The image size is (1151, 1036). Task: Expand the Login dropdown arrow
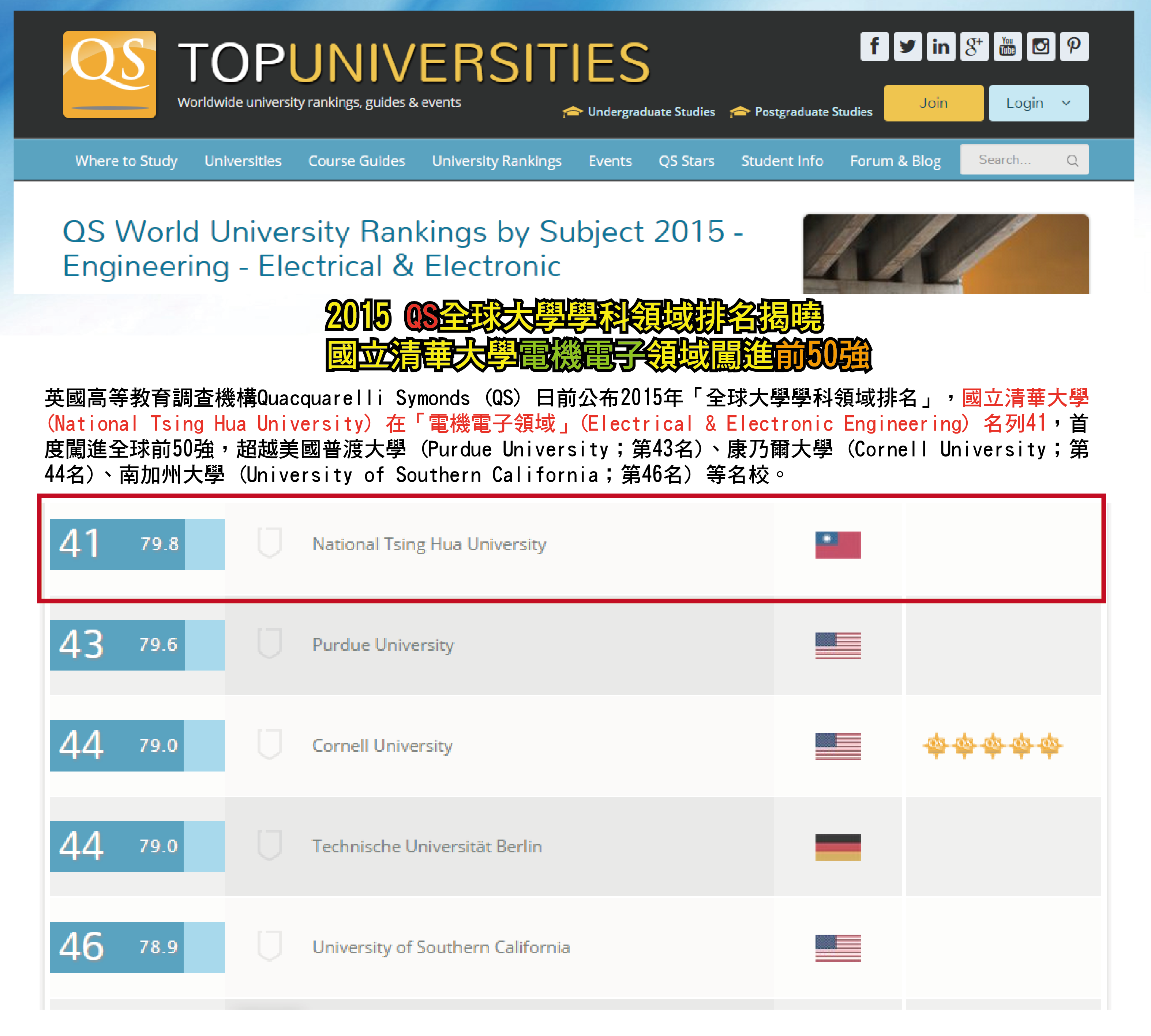1066,103
